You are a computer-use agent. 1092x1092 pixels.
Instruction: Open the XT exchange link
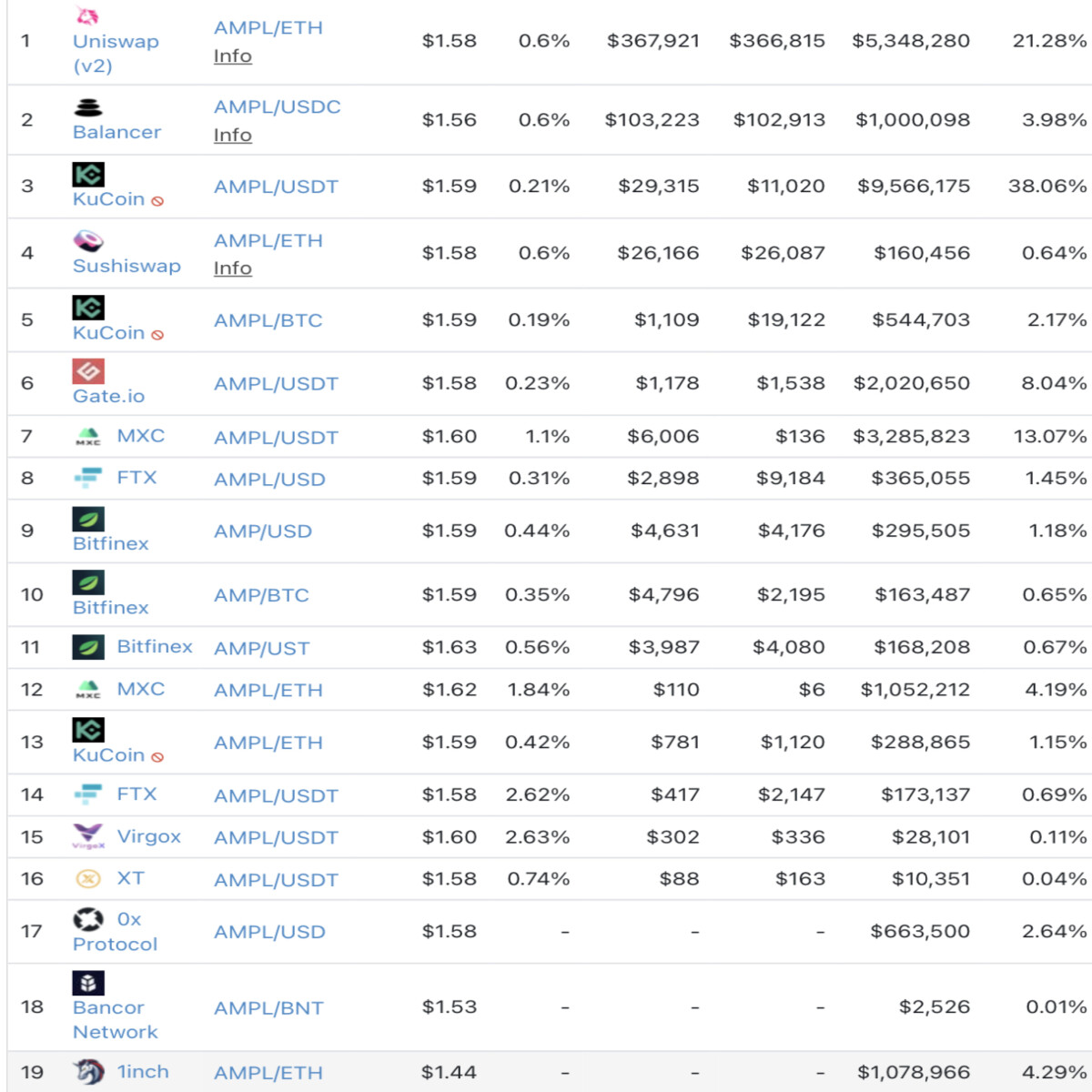pyautogui.click(x=130, y=878)
